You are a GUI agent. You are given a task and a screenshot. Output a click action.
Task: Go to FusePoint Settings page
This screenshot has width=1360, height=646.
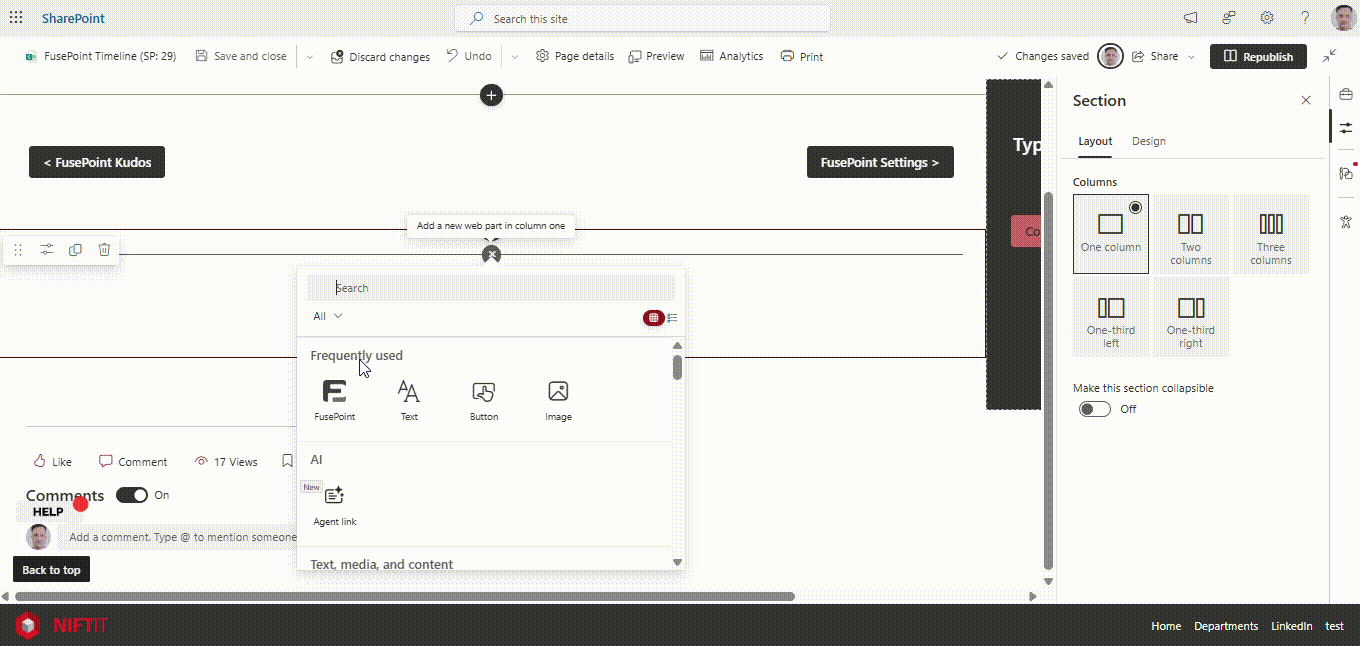click(879, 162)
